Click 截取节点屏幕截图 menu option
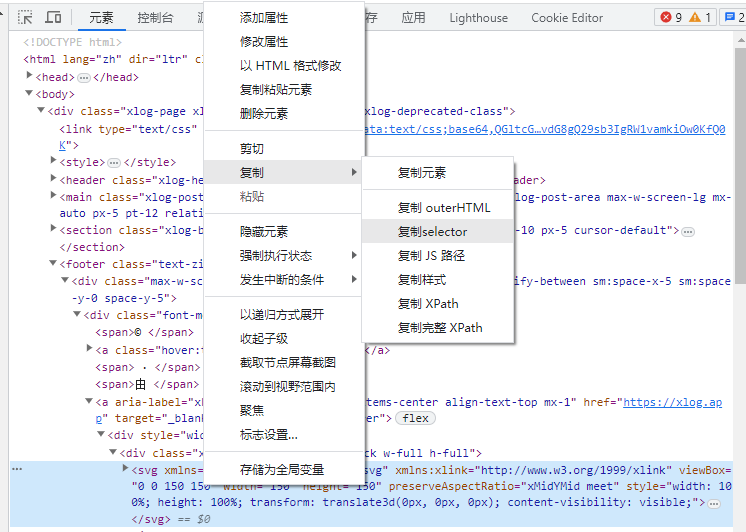Image resolution: width=746 pixels, height=532 pixels. click(287, 362)
